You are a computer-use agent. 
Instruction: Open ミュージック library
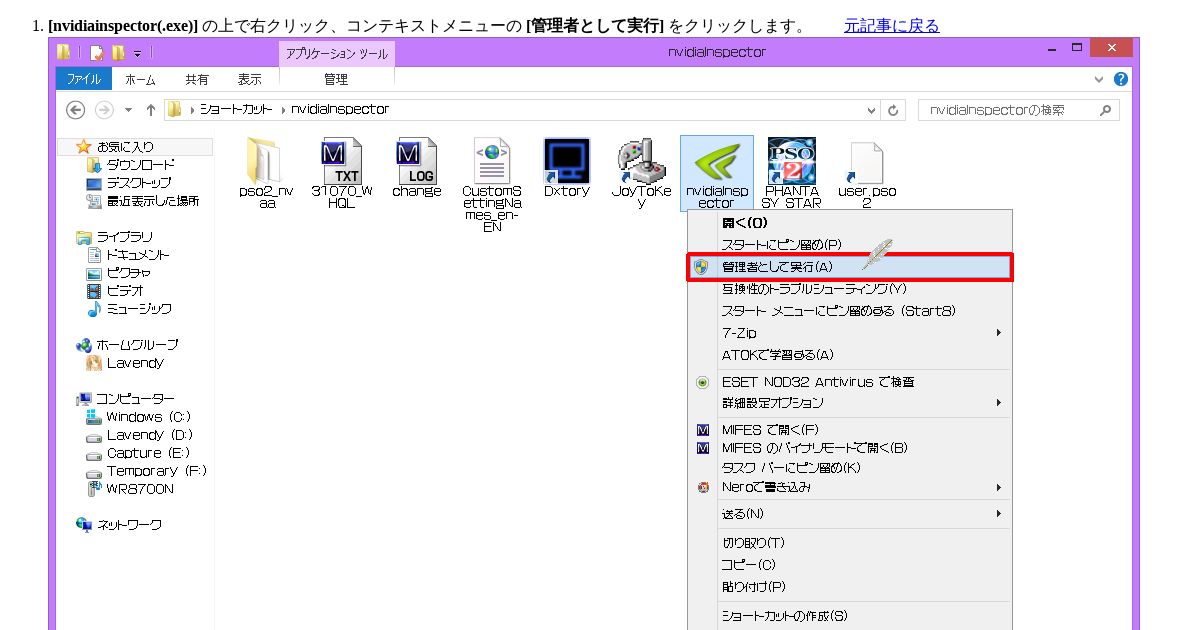coord(139,309)
